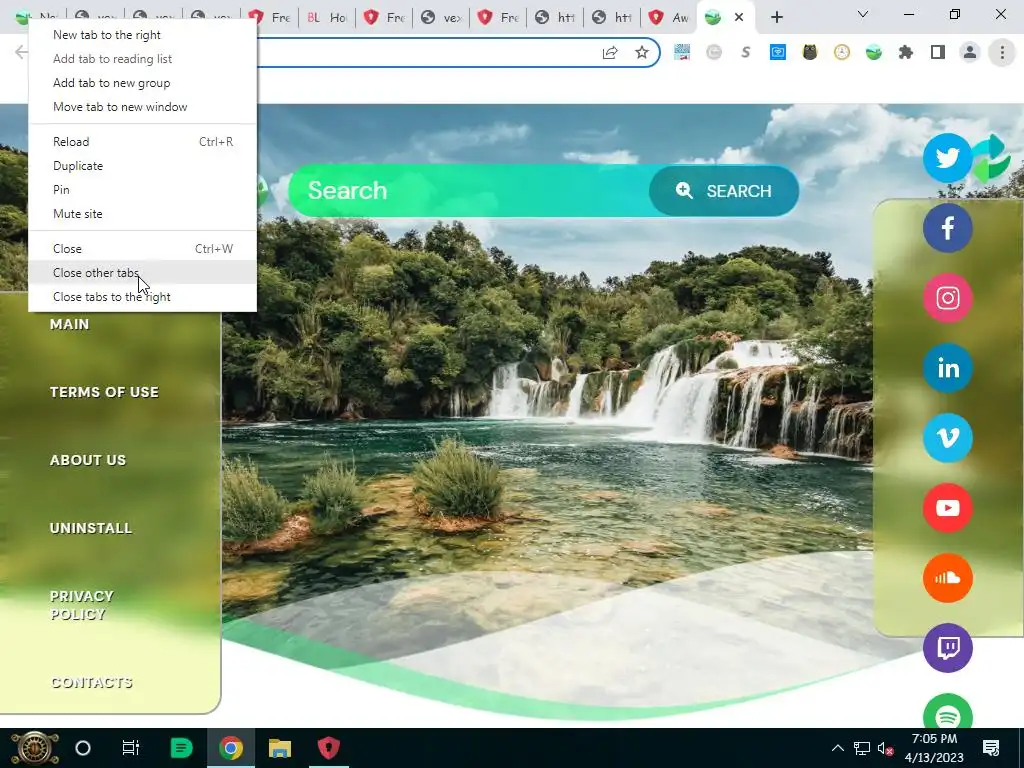Open the Extensions puzzle icon
This screenshot has width=1024, height=768.
click(x=906, y=52)
